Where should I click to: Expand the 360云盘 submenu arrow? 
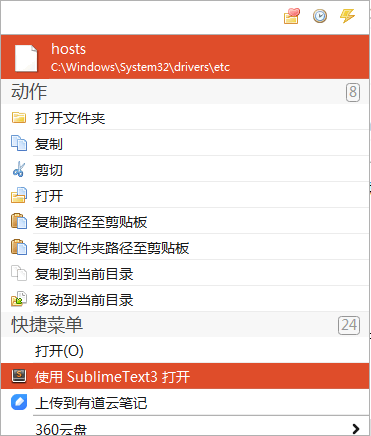[x=356, y=428]
